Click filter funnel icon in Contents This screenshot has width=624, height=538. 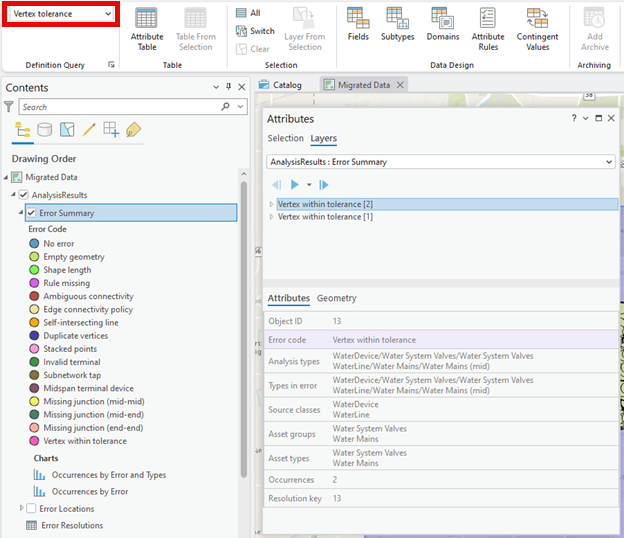click(9, 107)
